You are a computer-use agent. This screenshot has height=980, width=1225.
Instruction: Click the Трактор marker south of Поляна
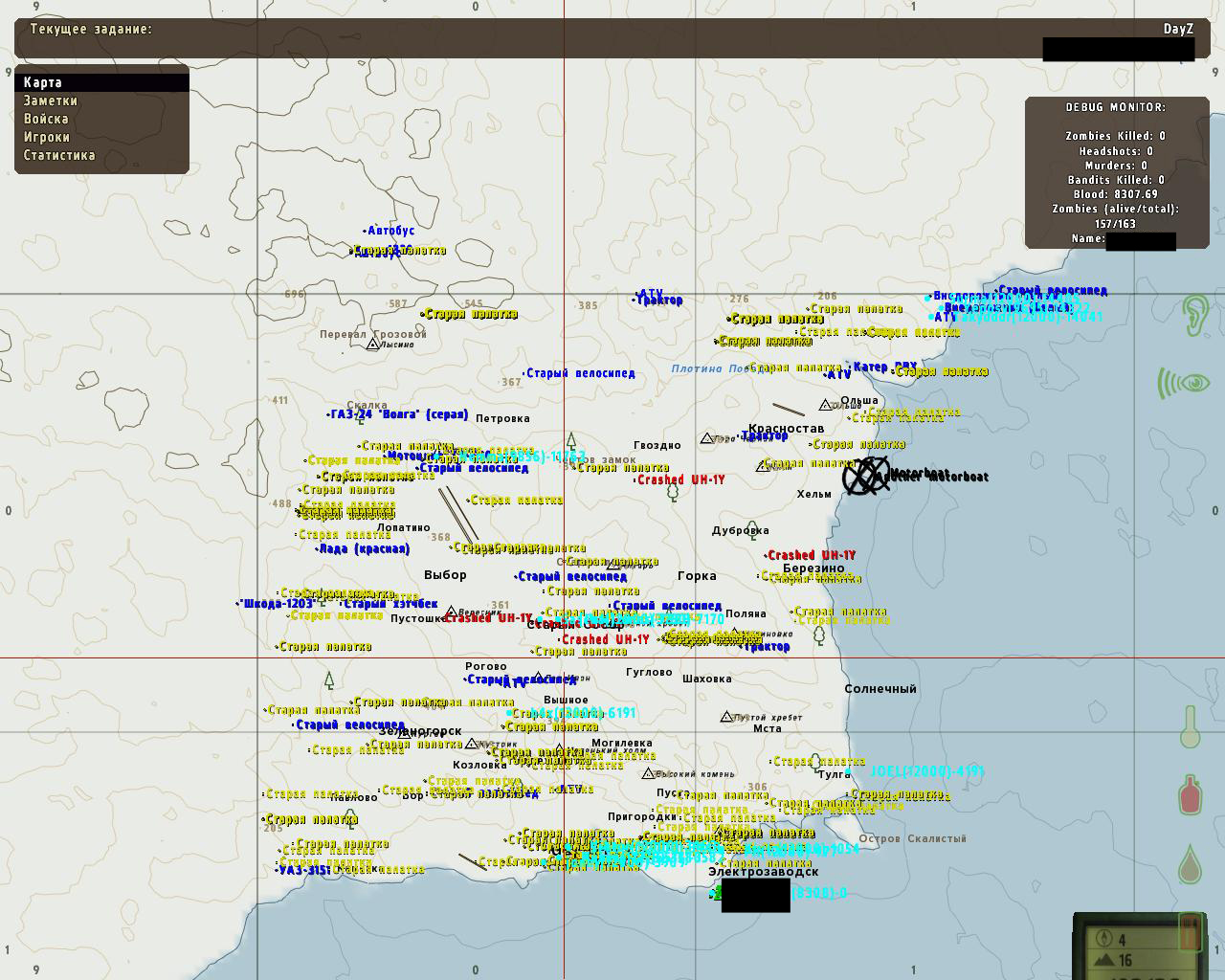(767, 647)
